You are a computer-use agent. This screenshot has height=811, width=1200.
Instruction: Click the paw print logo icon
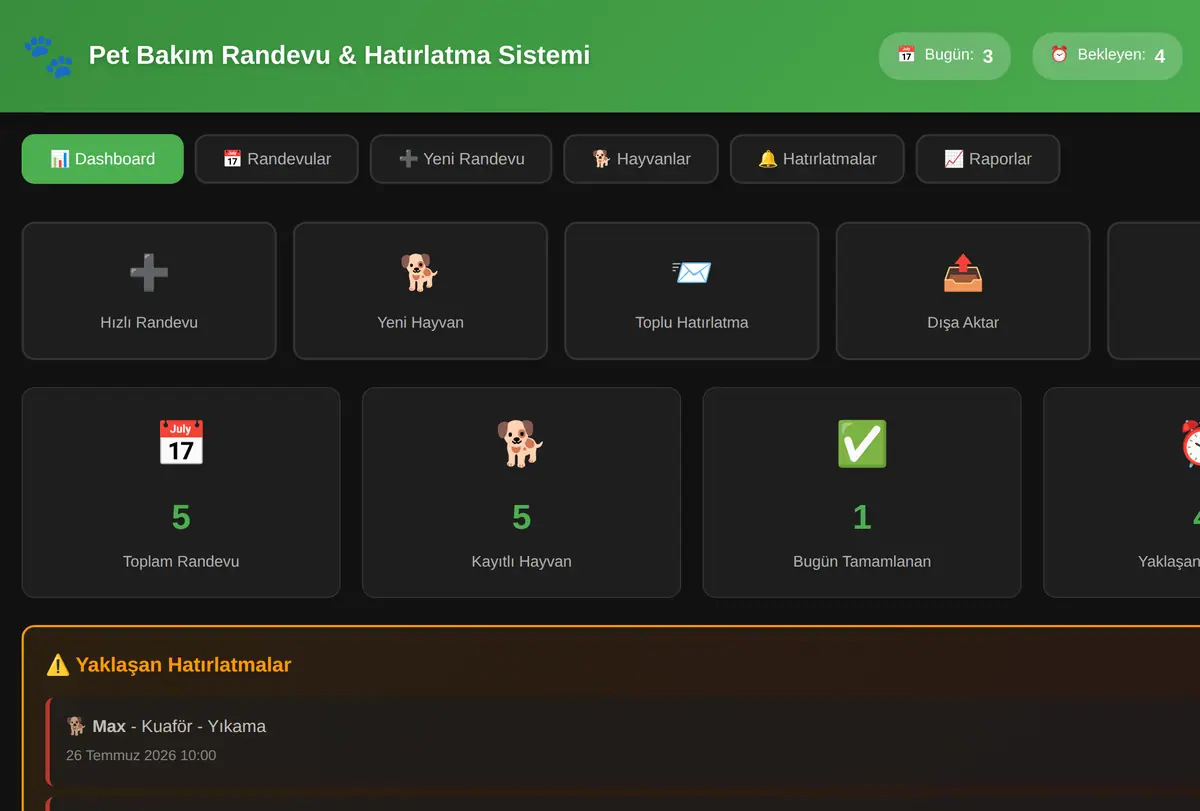pos(48,57)
